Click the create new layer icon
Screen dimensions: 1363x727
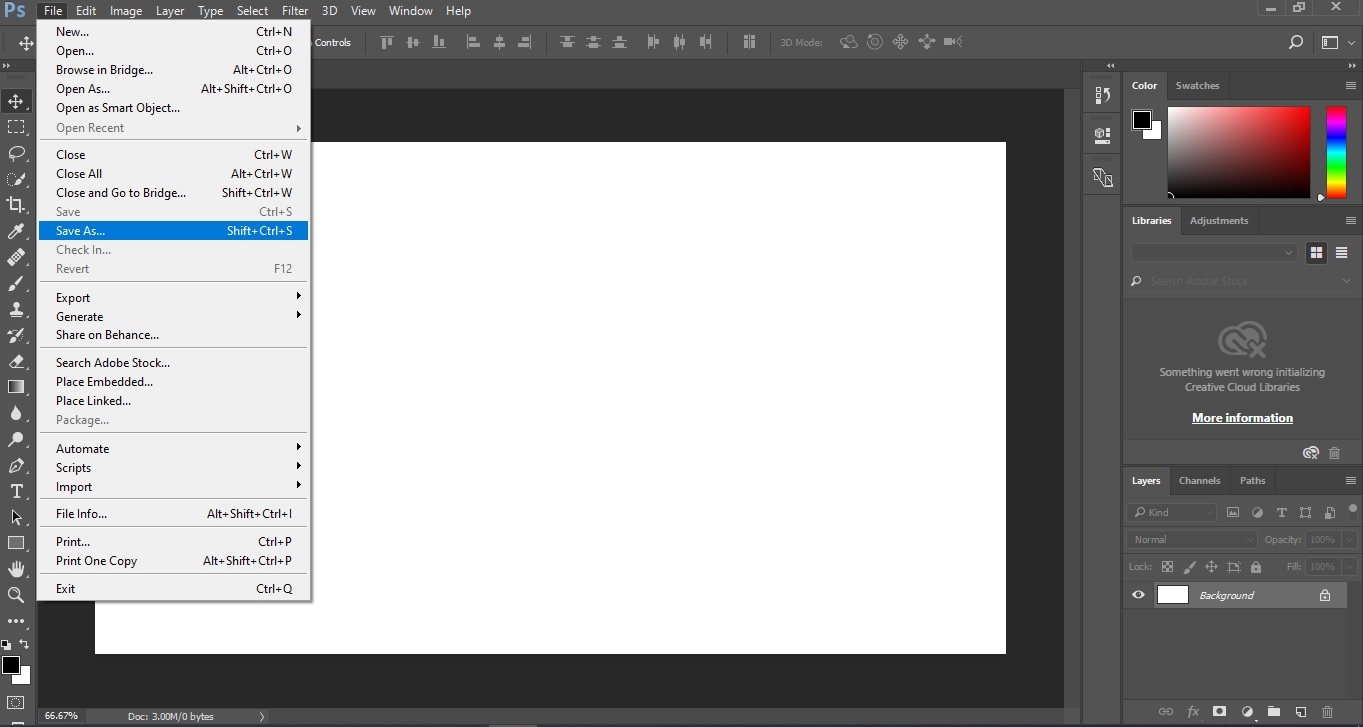(1300, 712)
